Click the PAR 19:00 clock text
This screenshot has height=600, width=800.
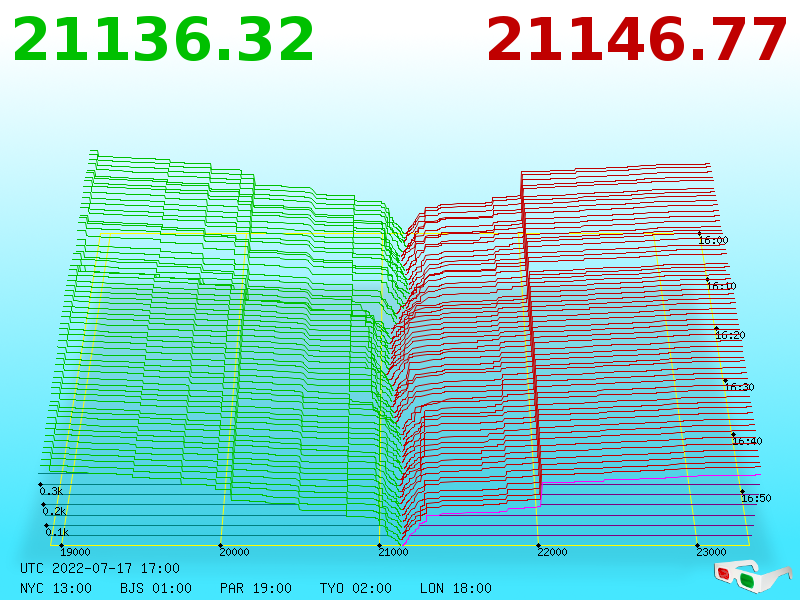[256, 588]
